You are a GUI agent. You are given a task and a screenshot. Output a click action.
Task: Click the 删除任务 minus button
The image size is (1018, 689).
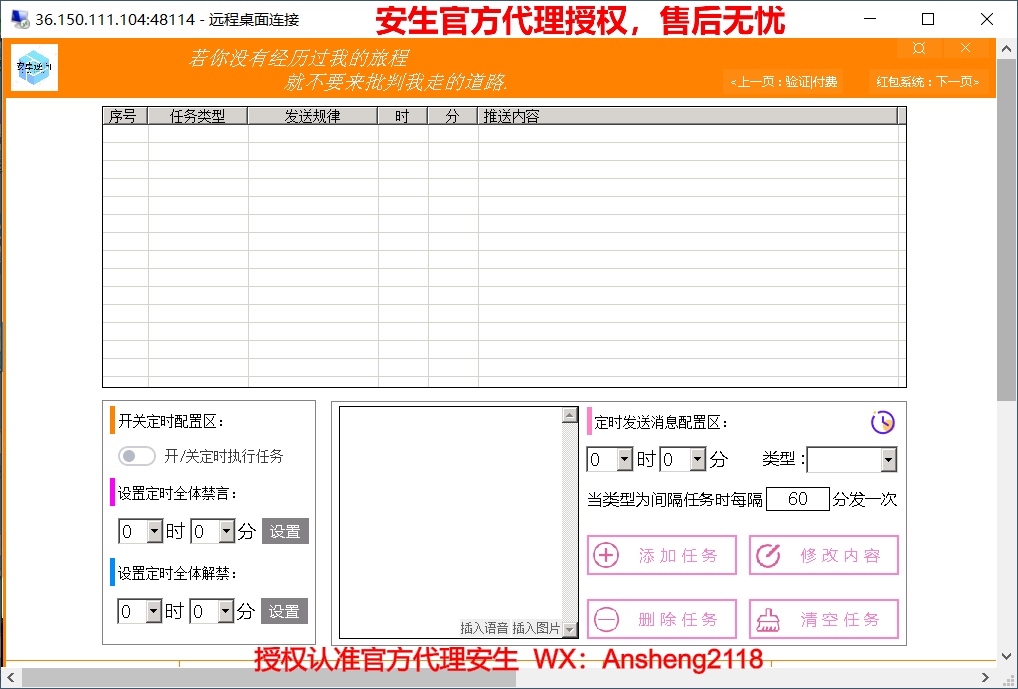pos(662,619)
